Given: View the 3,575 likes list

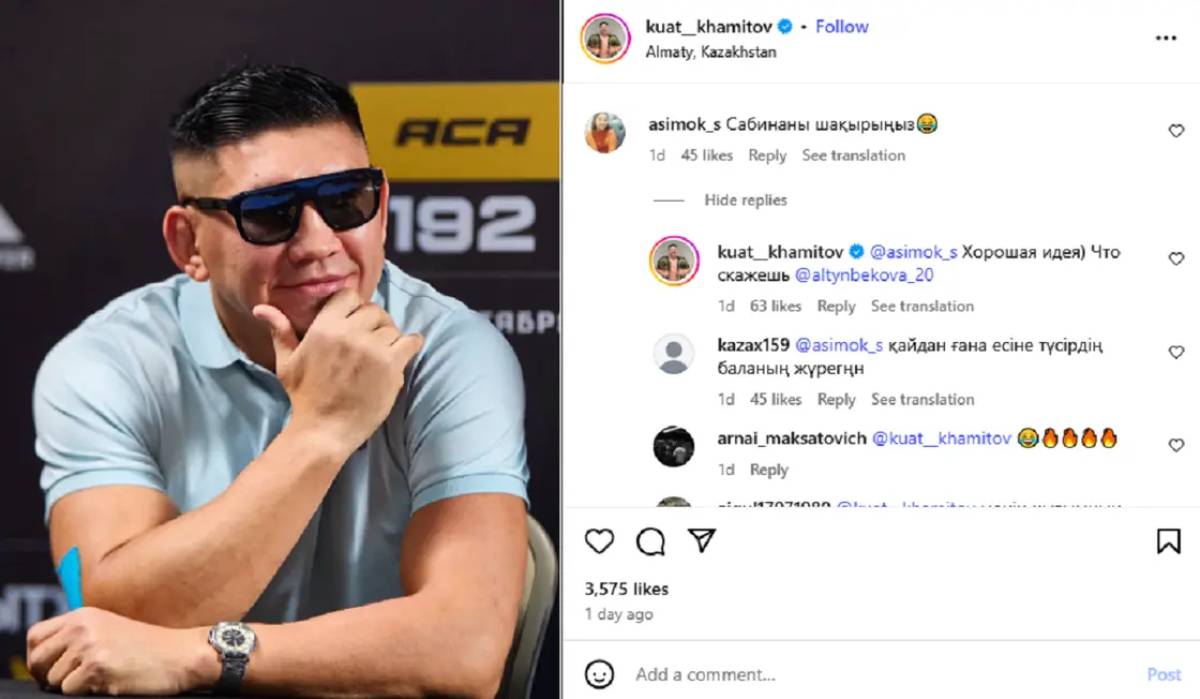Looking at the screenshot, I should [627, 589].
